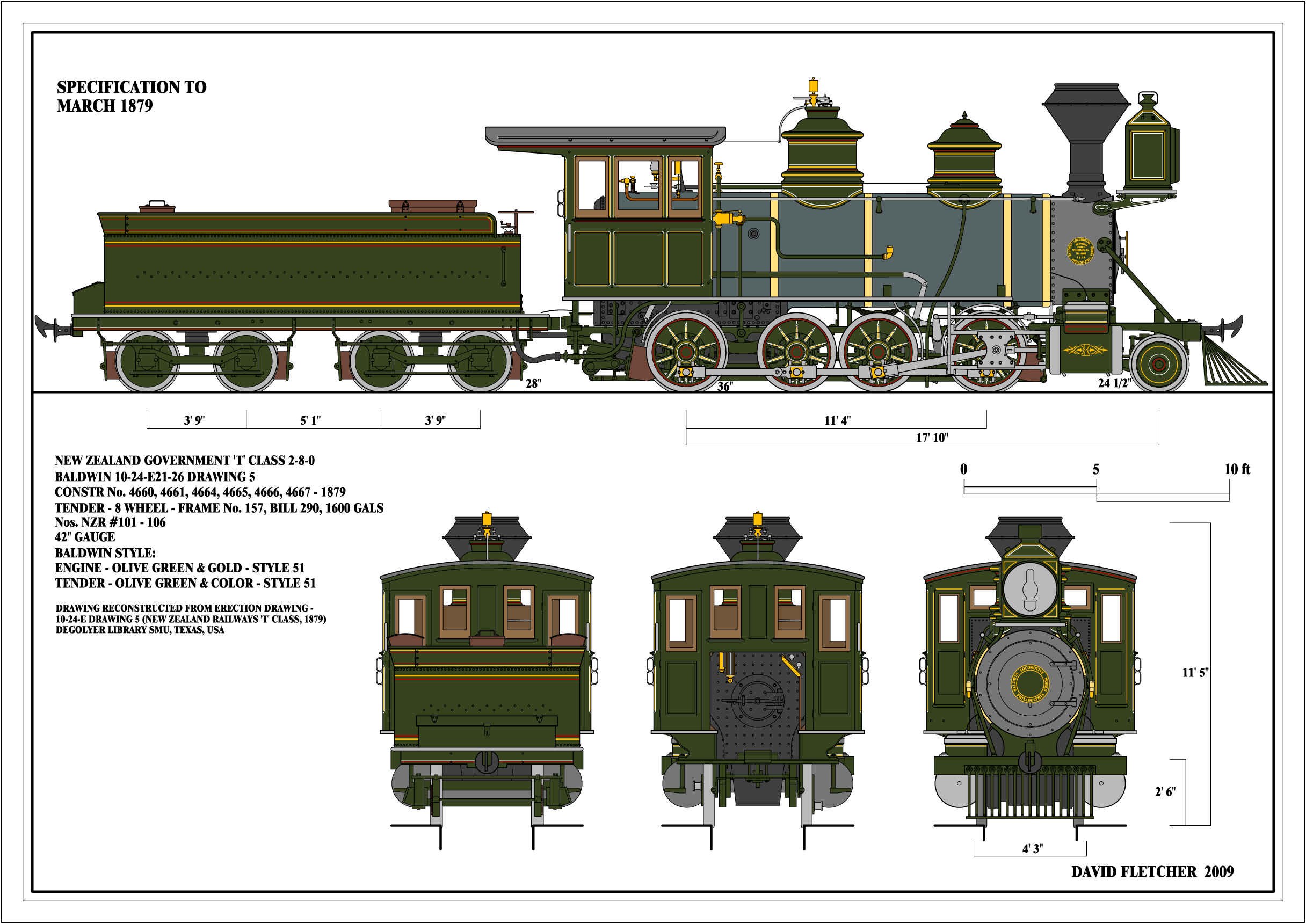Click the 24 1/2" pilot wheel label
The height and width of the screenshot is (924, 1306).
click(x=1114, y=383)
